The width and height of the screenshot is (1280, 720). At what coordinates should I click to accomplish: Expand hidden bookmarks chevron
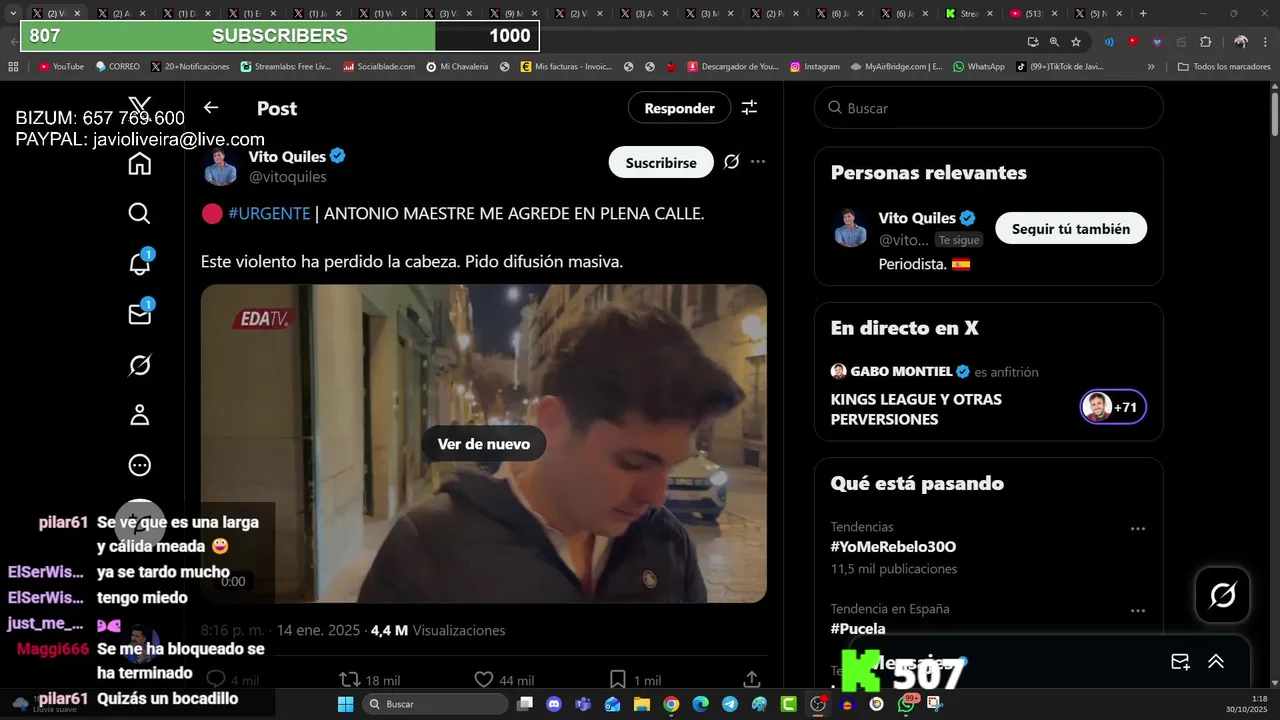coord(1151,67)
